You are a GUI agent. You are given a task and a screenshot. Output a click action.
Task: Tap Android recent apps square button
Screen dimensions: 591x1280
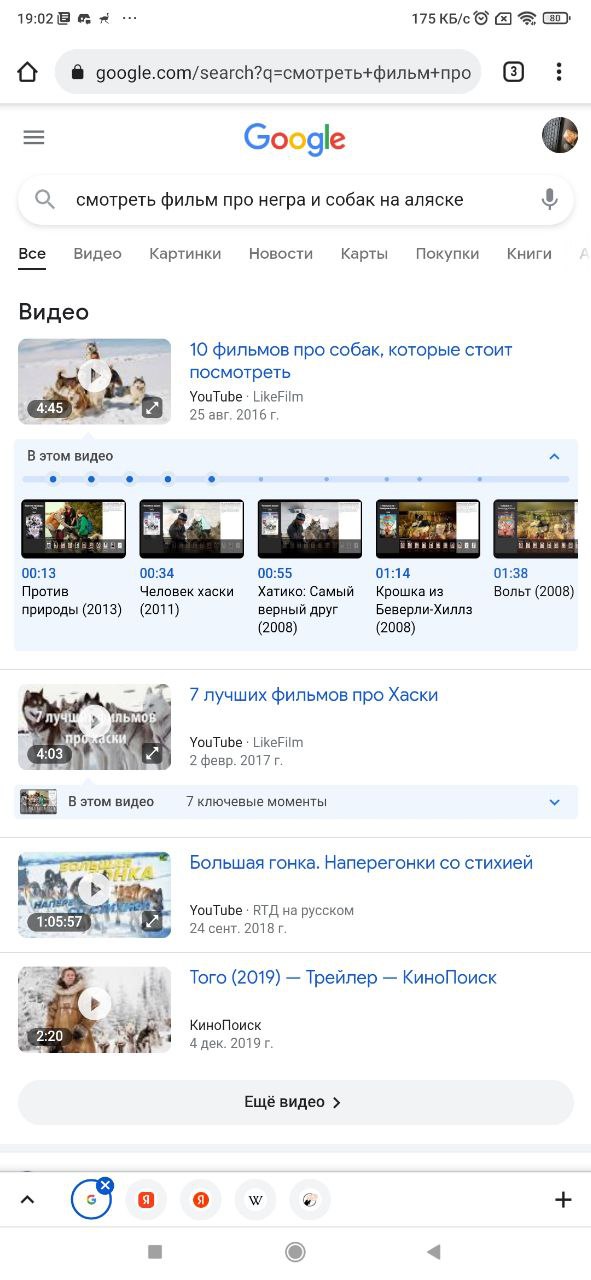[x=155, y=1252]
